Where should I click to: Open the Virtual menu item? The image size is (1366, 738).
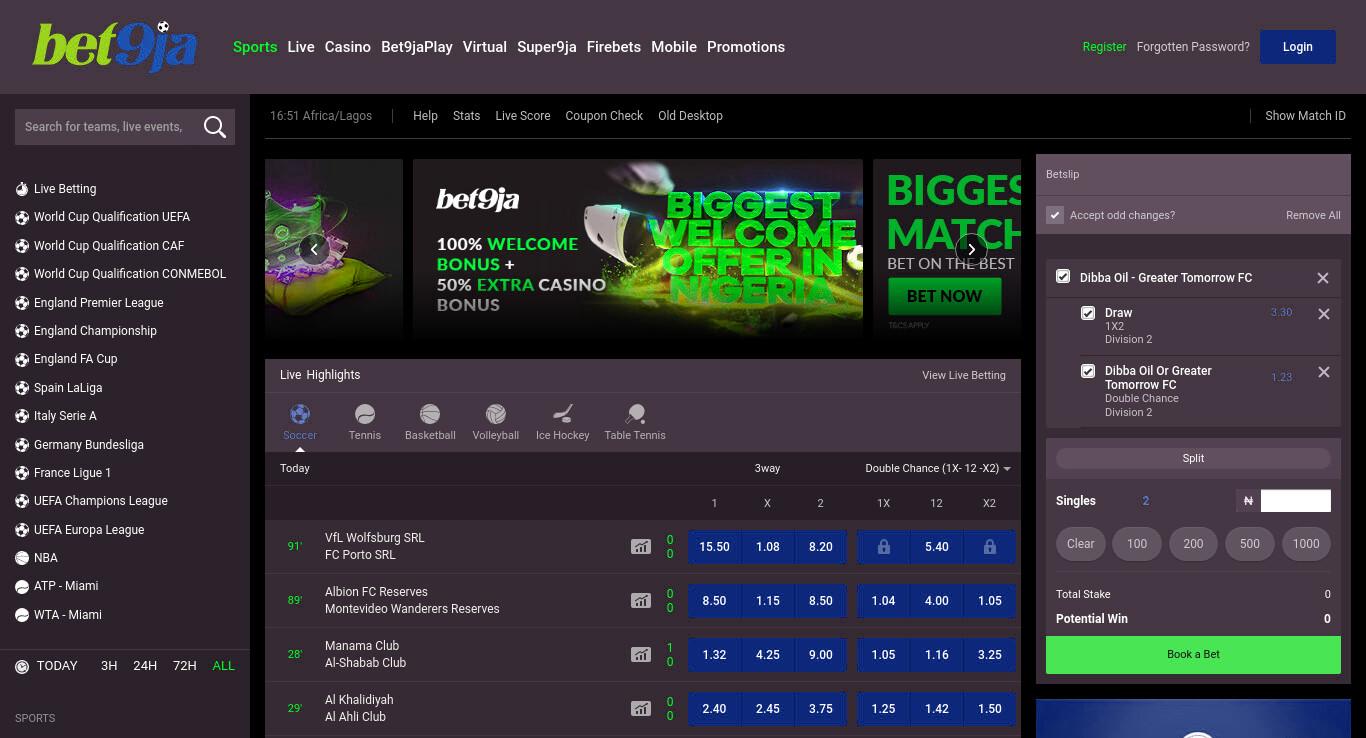coord(485,47)
